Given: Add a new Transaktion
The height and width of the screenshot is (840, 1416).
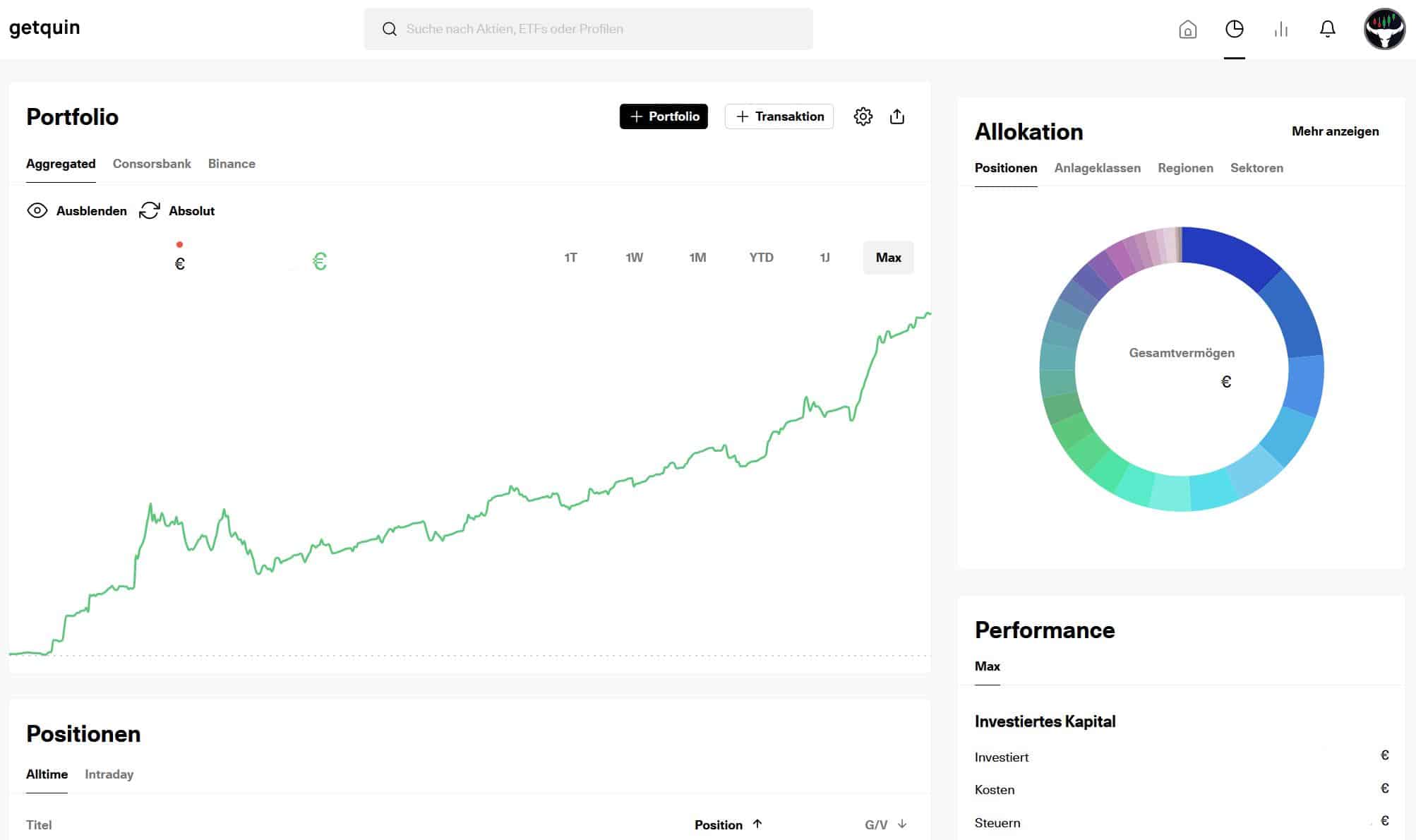Looking at the screenshot, I should [x=779, y=116].
